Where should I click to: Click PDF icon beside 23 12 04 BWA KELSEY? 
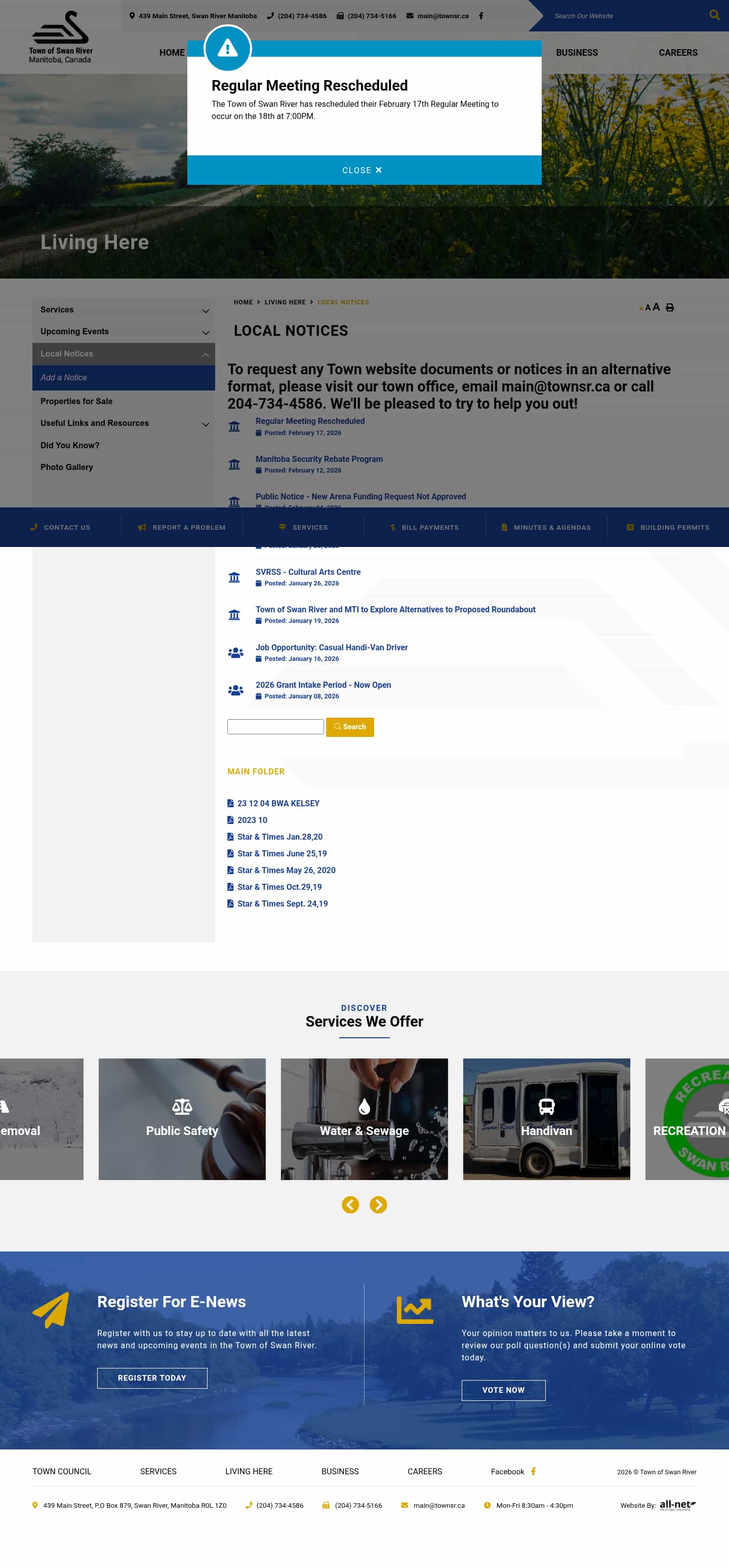(231, 803)
